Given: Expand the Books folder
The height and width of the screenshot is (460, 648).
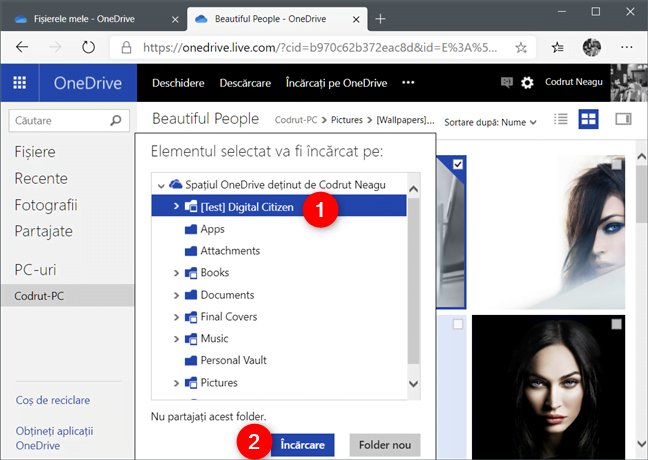Looking at the screenshot, I should click(176, 273).
